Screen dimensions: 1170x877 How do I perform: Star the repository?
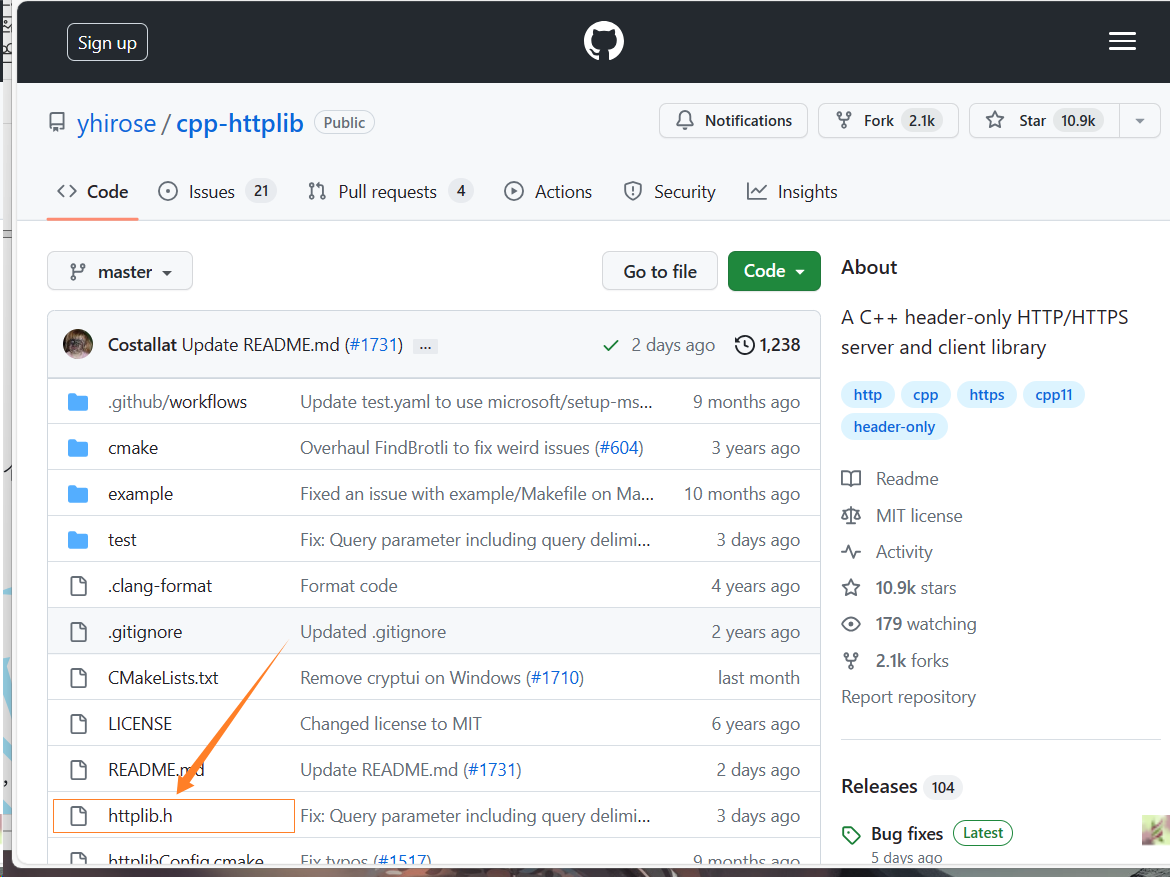point(1044,121)
